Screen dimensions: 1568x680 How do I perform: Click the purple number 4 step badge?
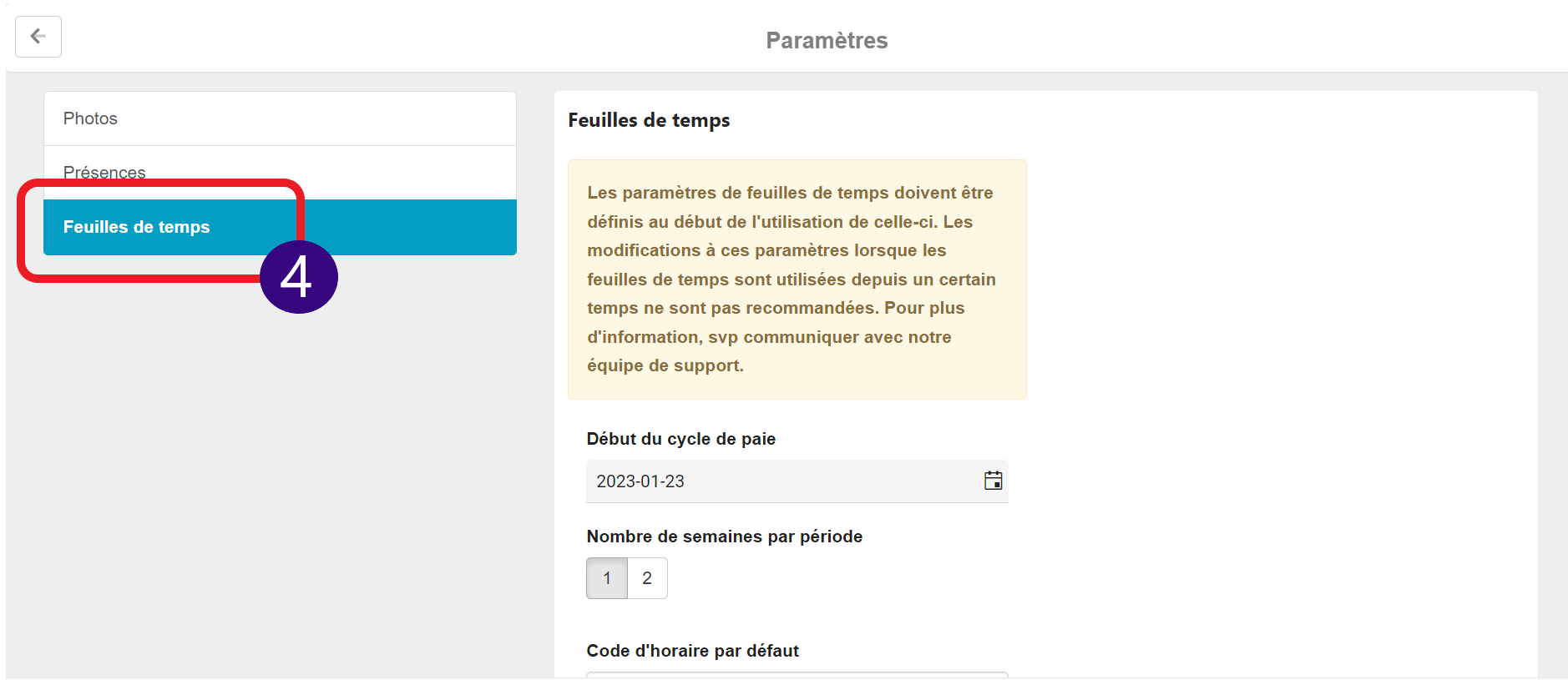point(298,277)
